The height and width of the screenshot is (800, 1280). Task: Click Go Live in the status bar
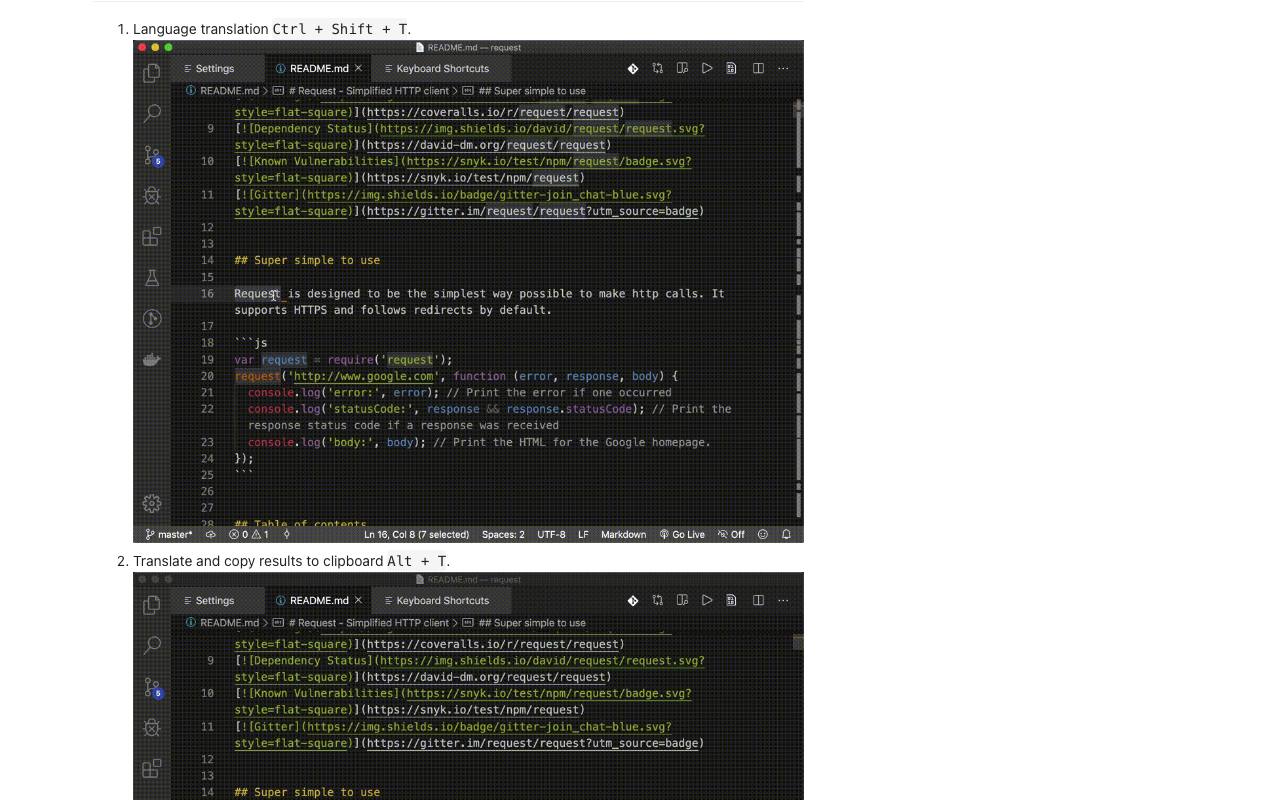[682, 534]
